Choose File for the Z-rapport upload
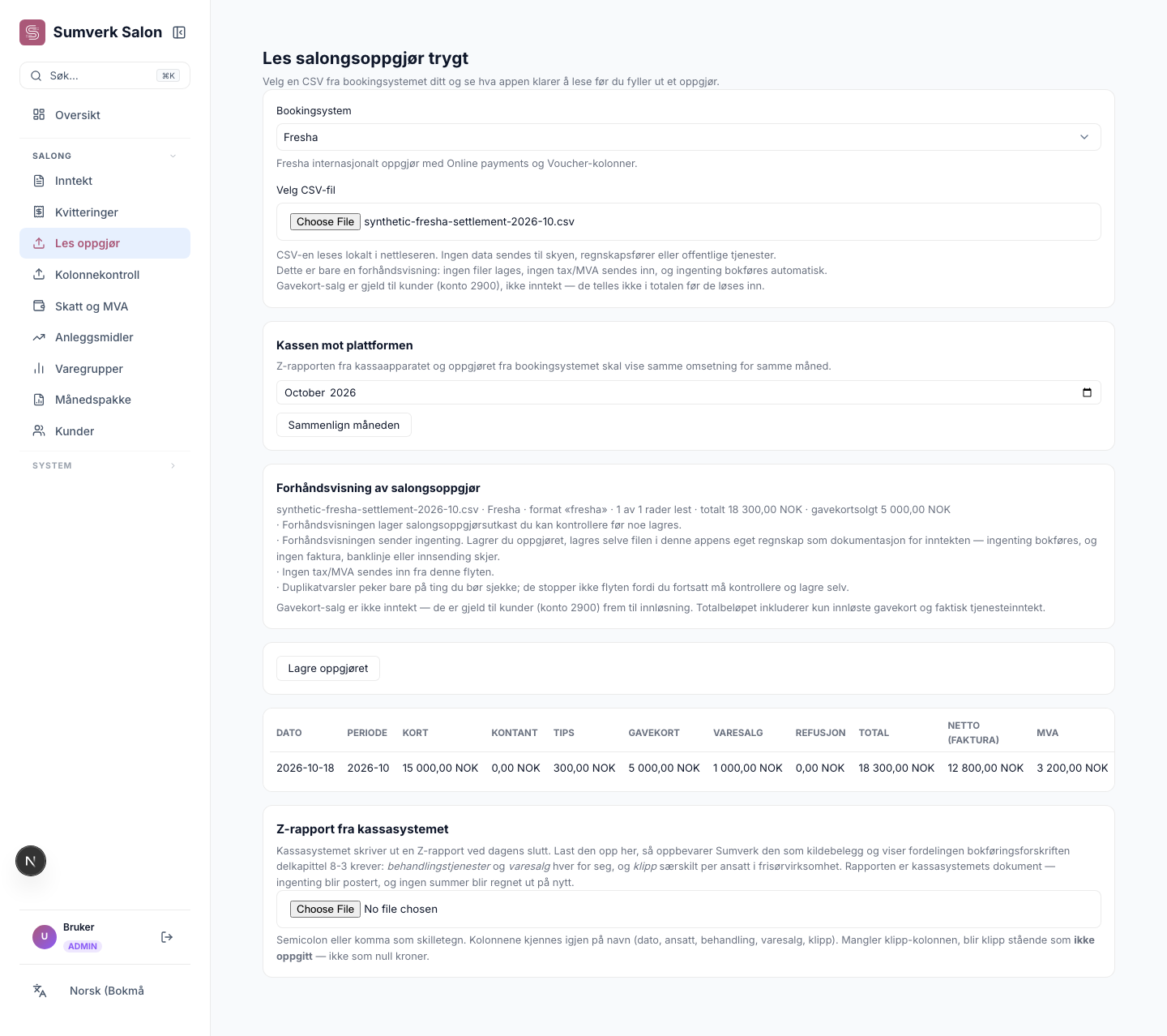Screen dimensions: 1167x1036 point(325,910)
